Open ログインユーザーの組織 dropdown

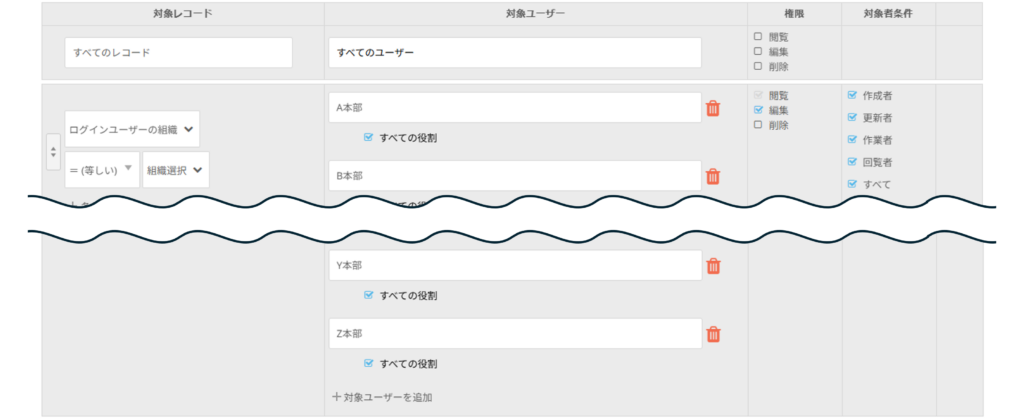pyautogui.click(x=131, y=129)
